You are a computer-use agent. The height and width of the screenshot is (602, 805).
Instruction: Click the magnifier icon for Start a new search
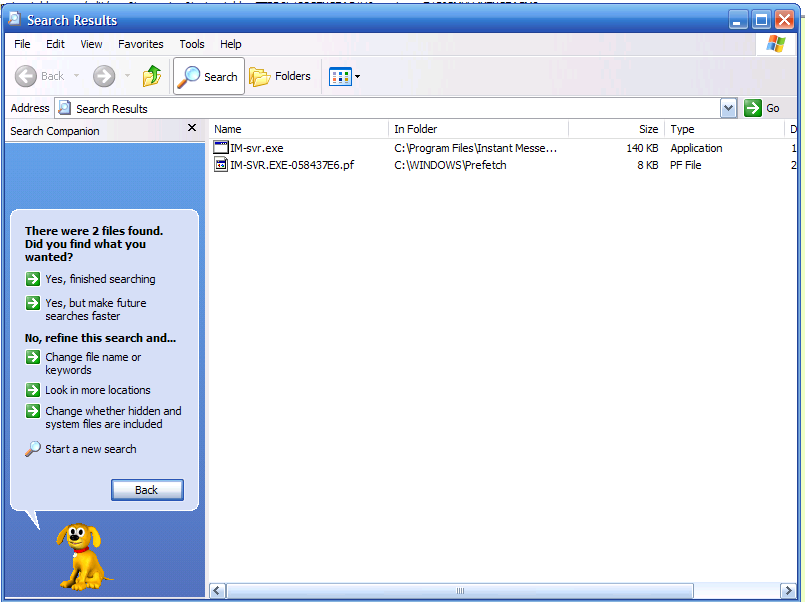pos(33,449)
